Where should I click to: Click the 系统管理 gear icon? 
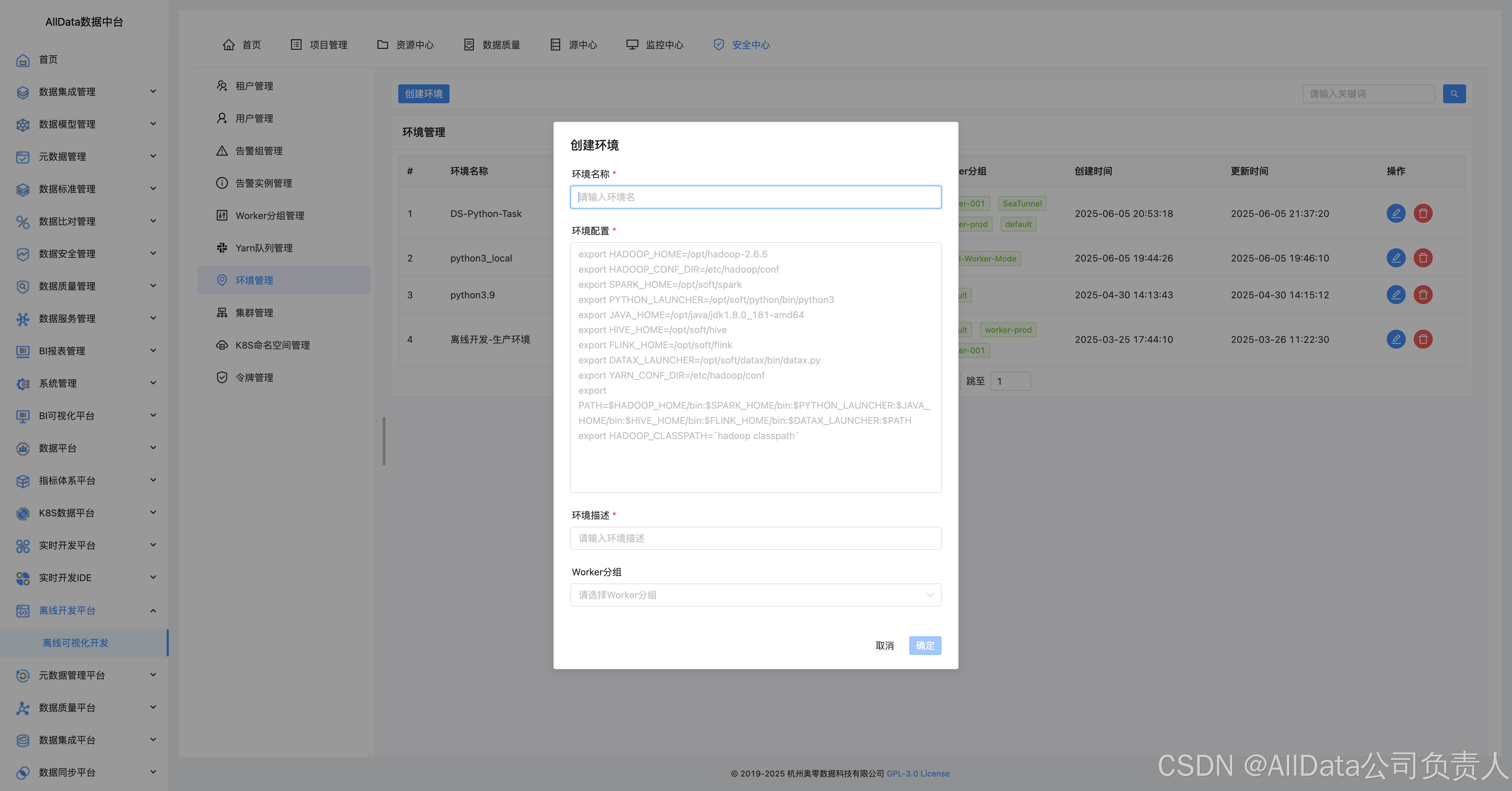[23, 384]
